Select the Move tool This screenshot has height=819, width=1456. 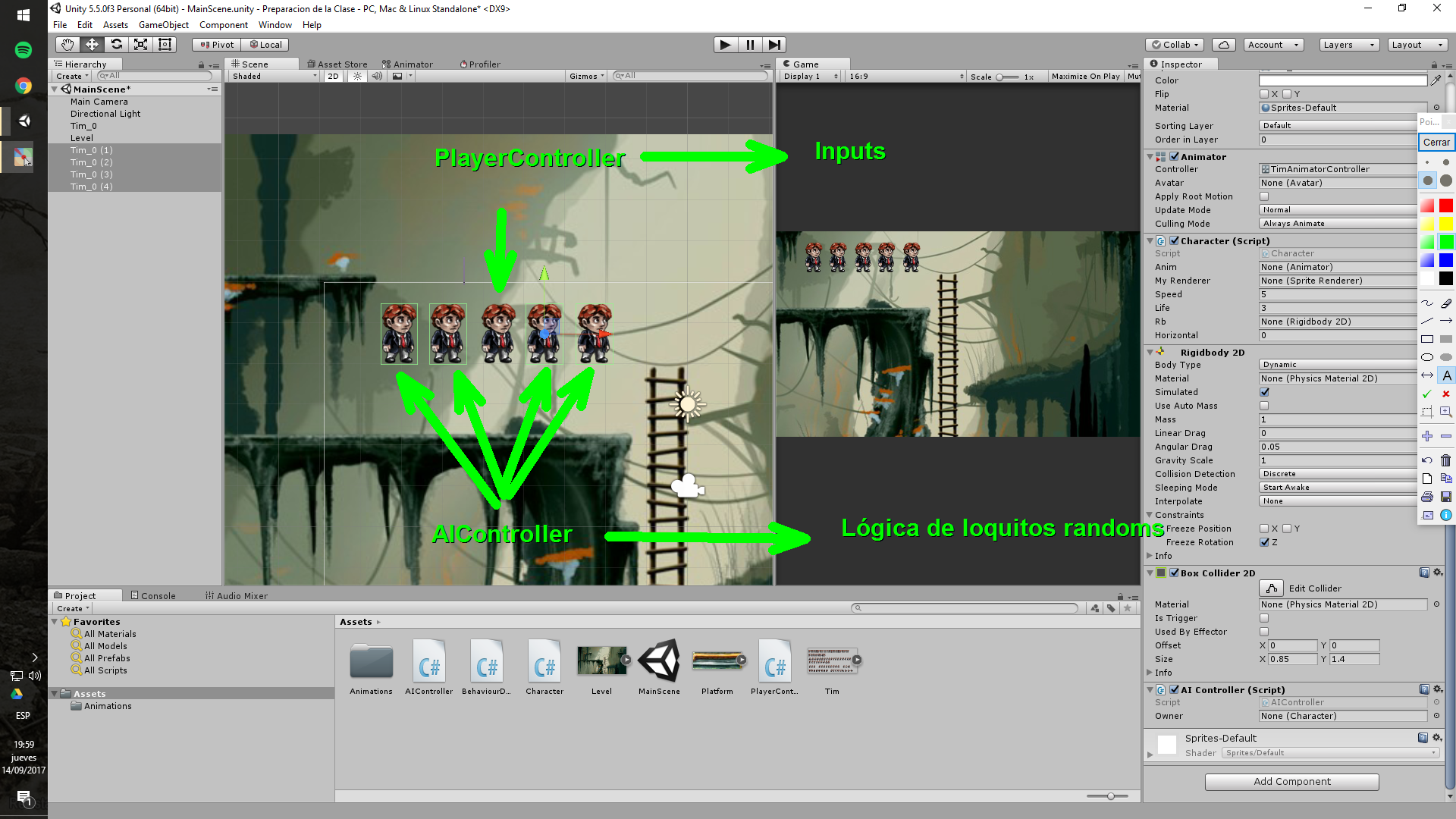(x=92, y=45)
